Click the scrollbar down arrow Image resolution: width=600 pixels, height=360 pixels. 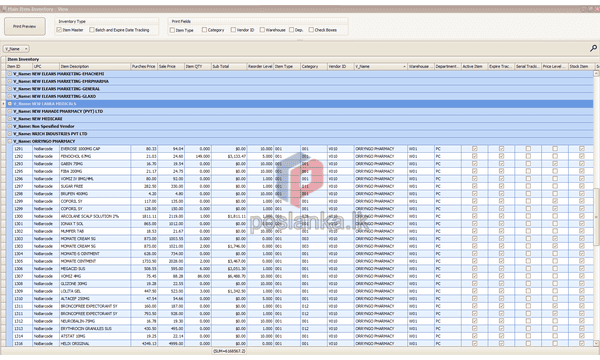pos(596,344)
